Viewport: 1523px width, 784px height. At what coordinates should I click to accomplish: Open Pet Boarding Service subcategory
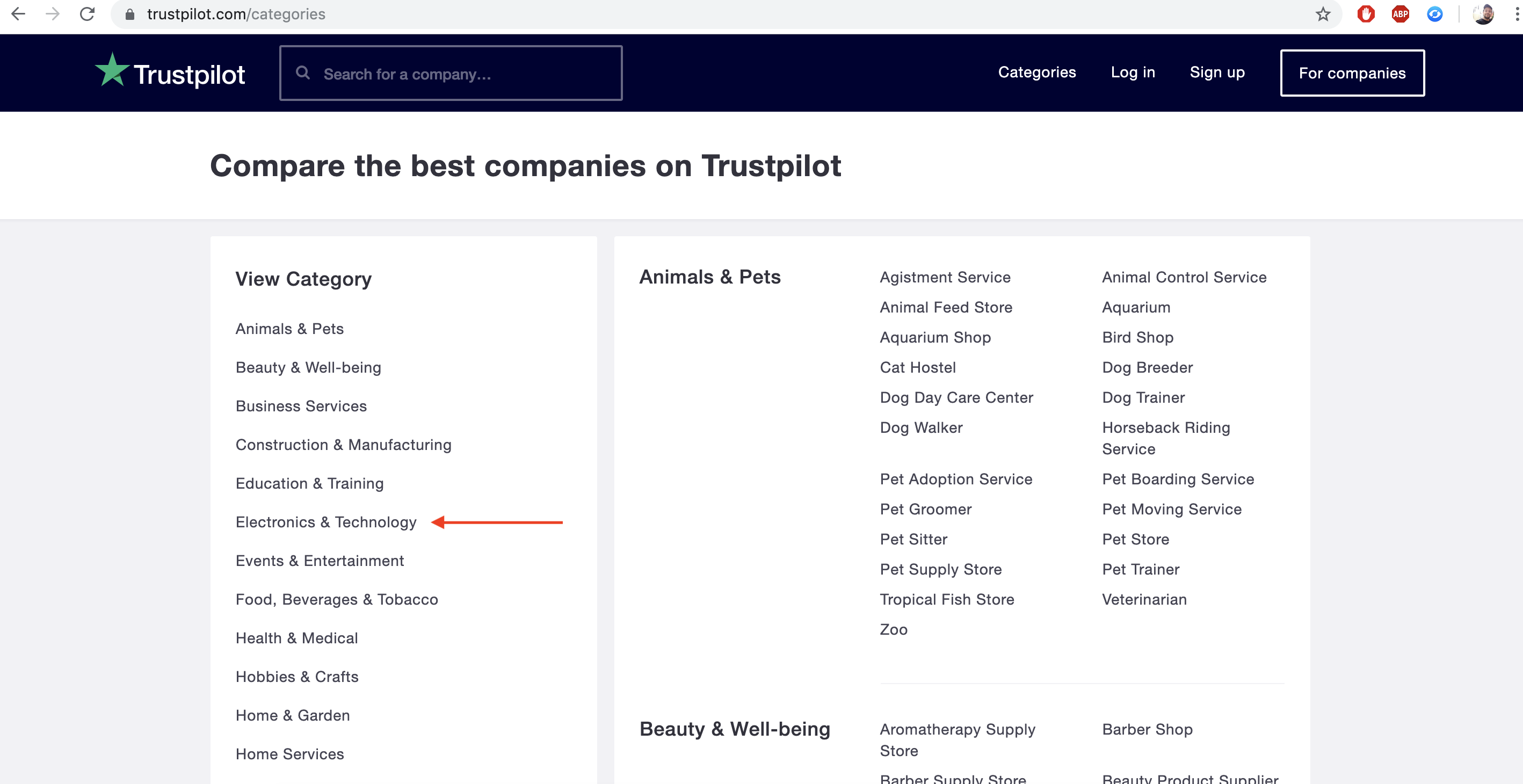pos(1178,480)
